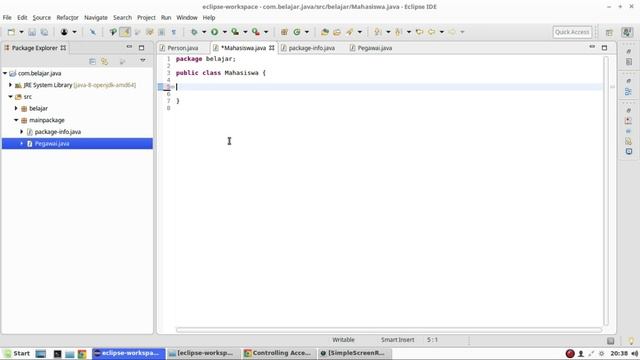The image size is (640, 360).
Task: Go to the Next Annotation arrow icon
Action: [378, 32]
